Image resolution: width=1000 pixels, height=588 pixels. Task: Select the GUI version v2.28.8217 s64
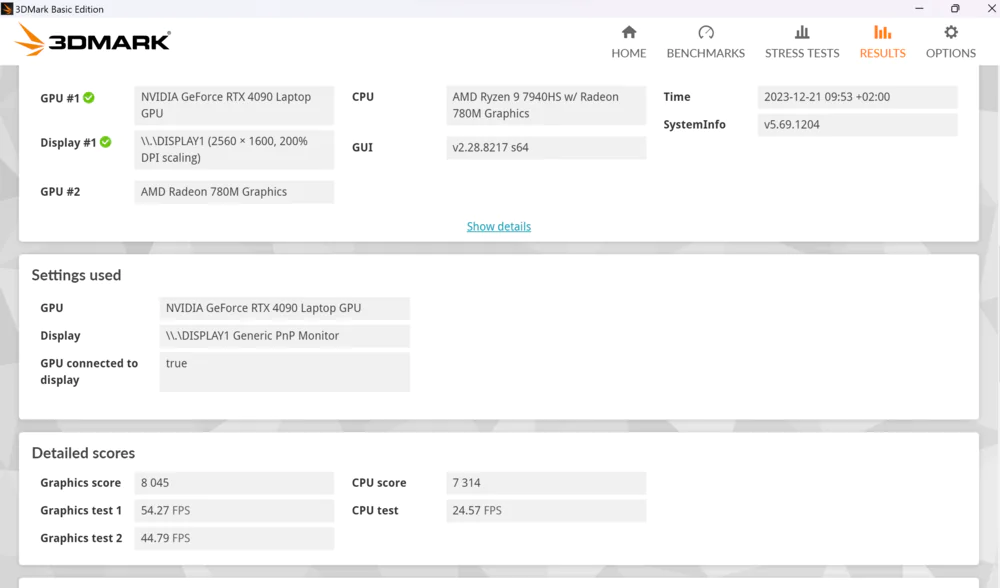coord(546,147)
